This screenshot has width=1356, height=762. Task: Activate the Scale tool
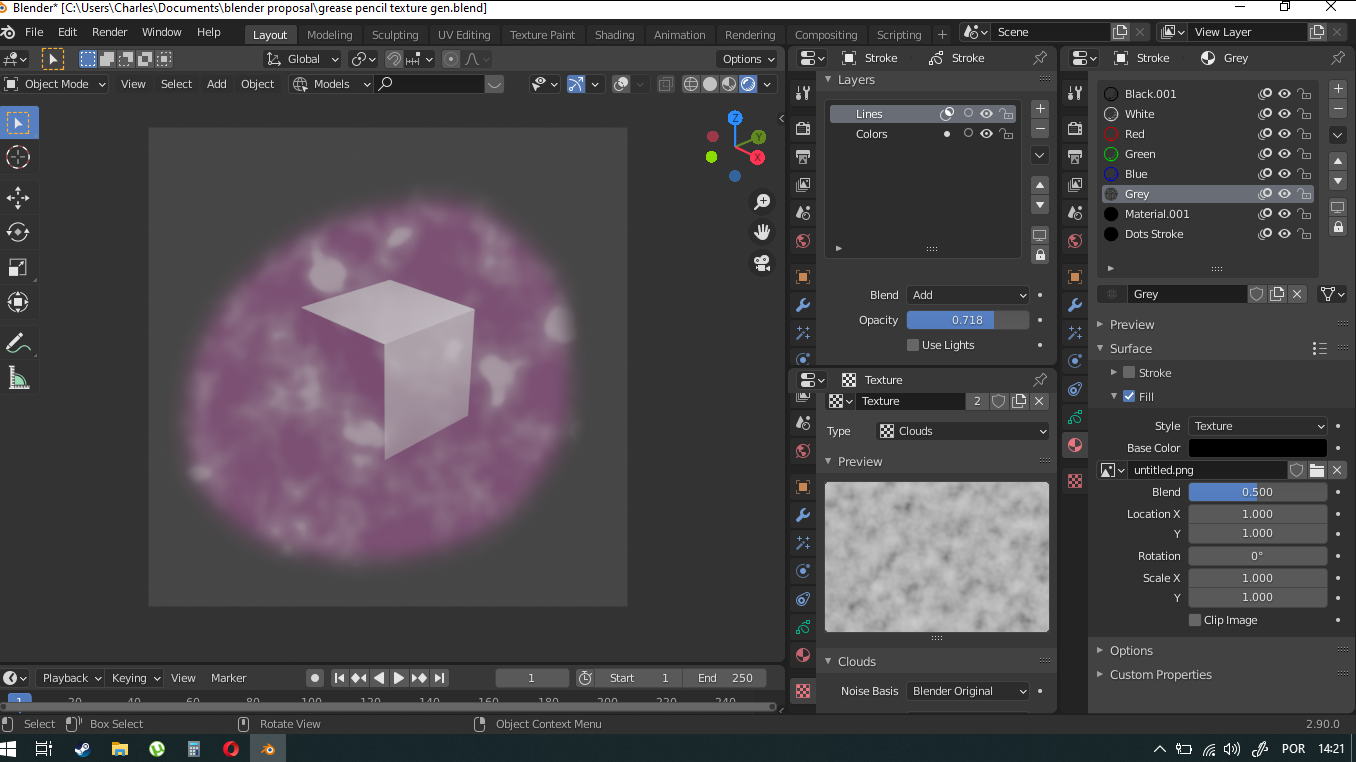(18, 267)
